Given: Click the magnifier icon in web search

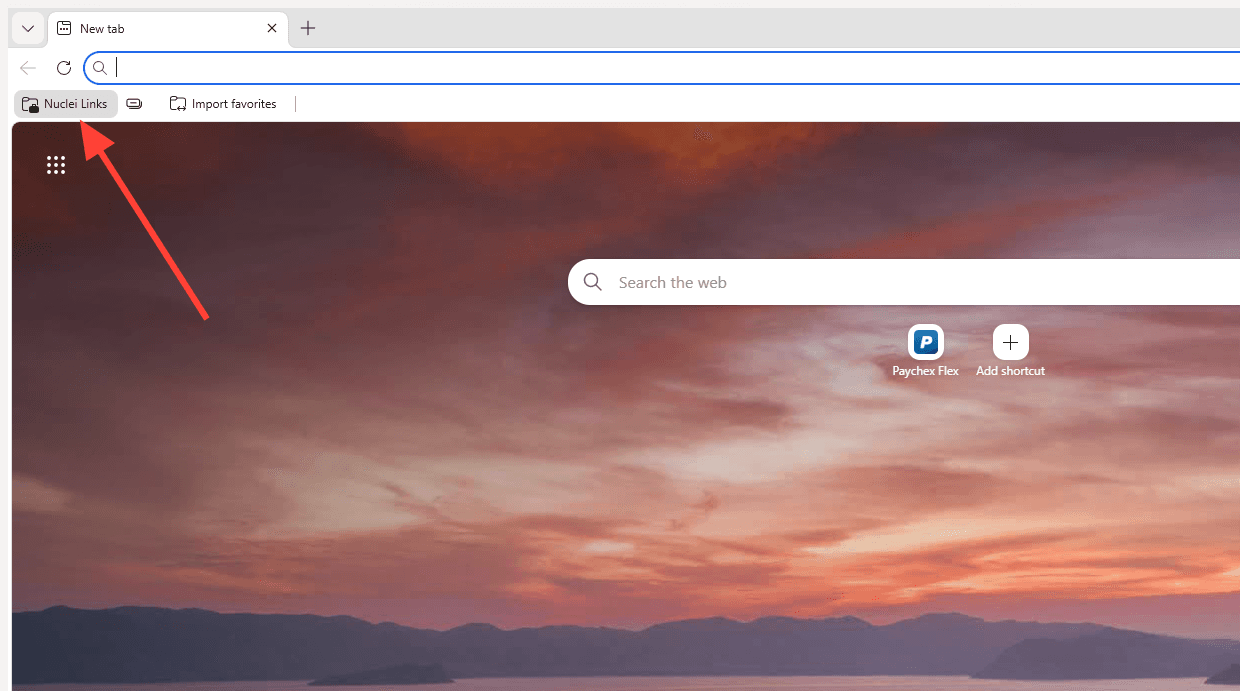Looking at the screenshot, I should [593, 282].
